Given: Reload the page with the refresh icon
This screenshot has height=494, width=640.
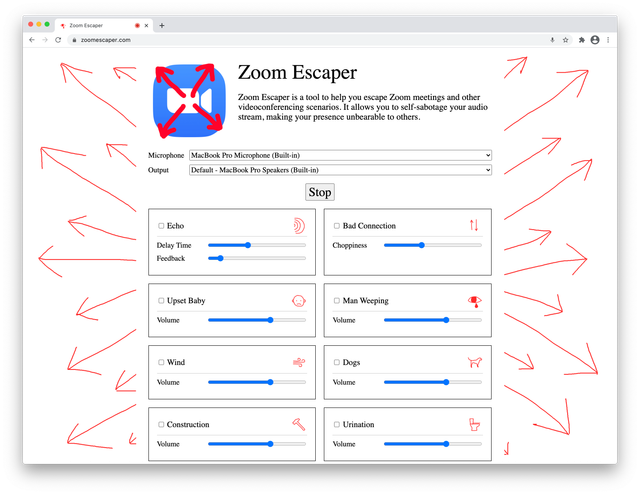Looking at the screenshot, I should [58, 40].
